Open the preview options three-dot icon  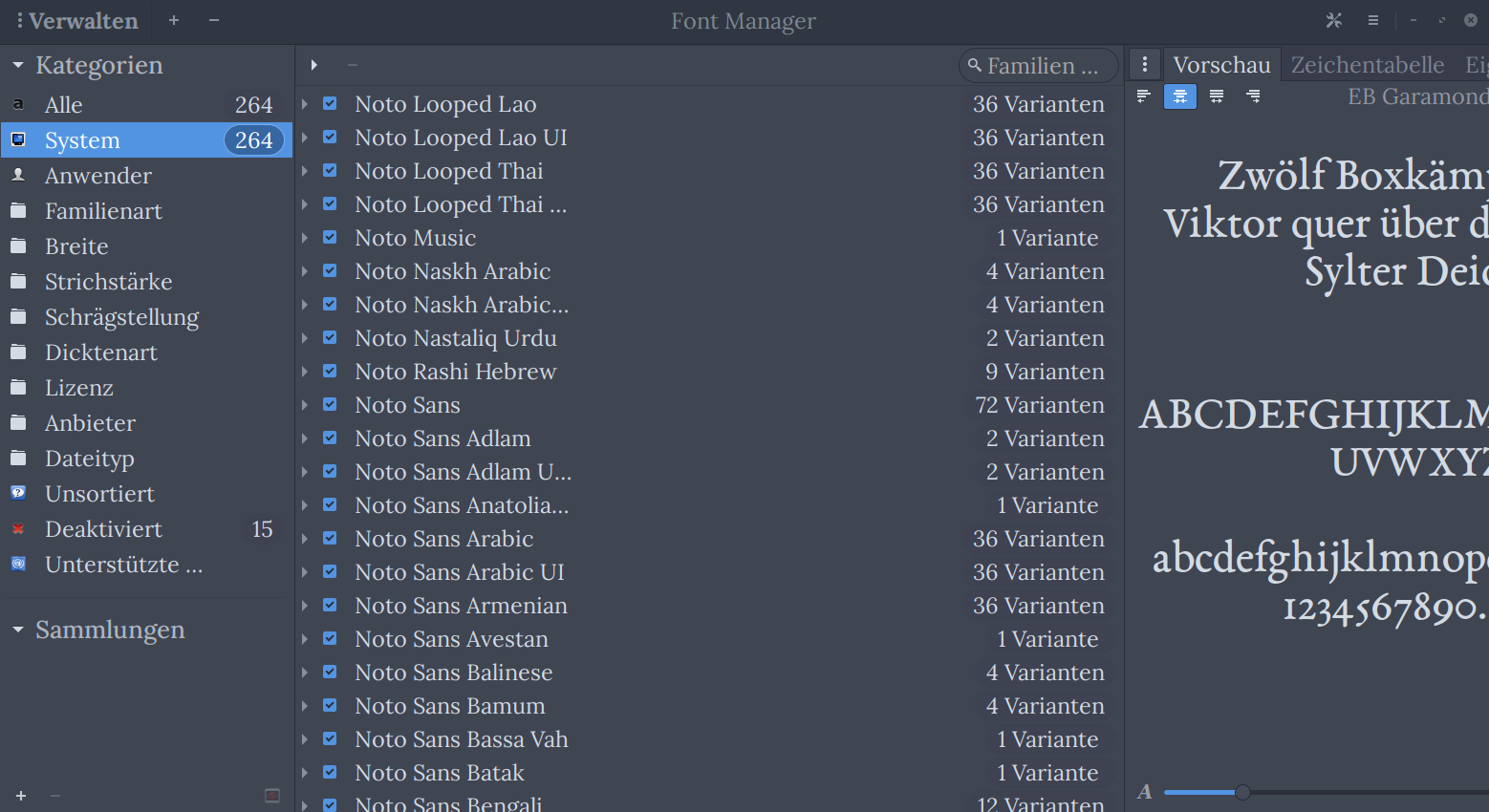(1144, 64)
